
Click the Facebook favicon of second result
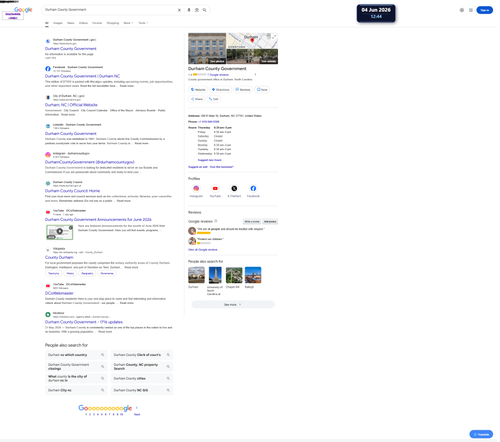point(48,69)
